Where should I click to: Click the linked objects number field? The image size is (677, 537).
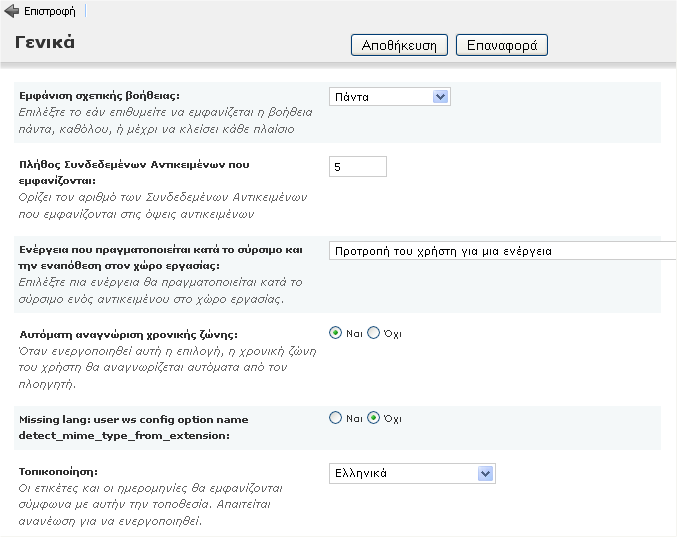(x=357, y=167)
